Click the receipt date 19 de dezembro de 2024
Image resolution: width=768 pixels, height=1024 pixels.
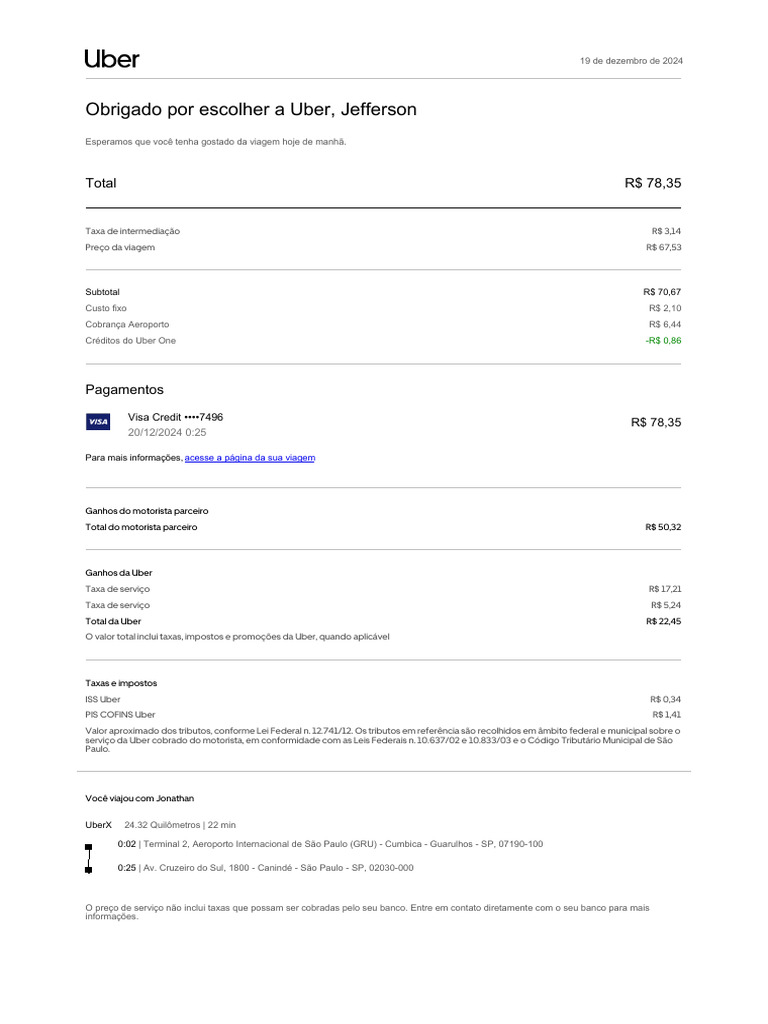(x=632, y=61)
